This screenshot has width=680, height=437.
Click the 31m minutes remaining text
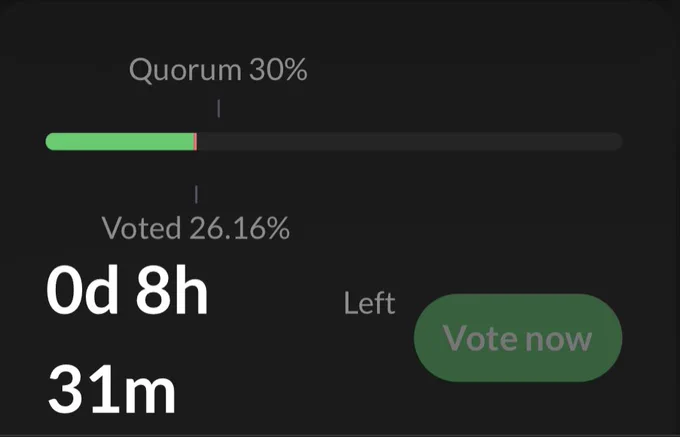click(112, 390)
